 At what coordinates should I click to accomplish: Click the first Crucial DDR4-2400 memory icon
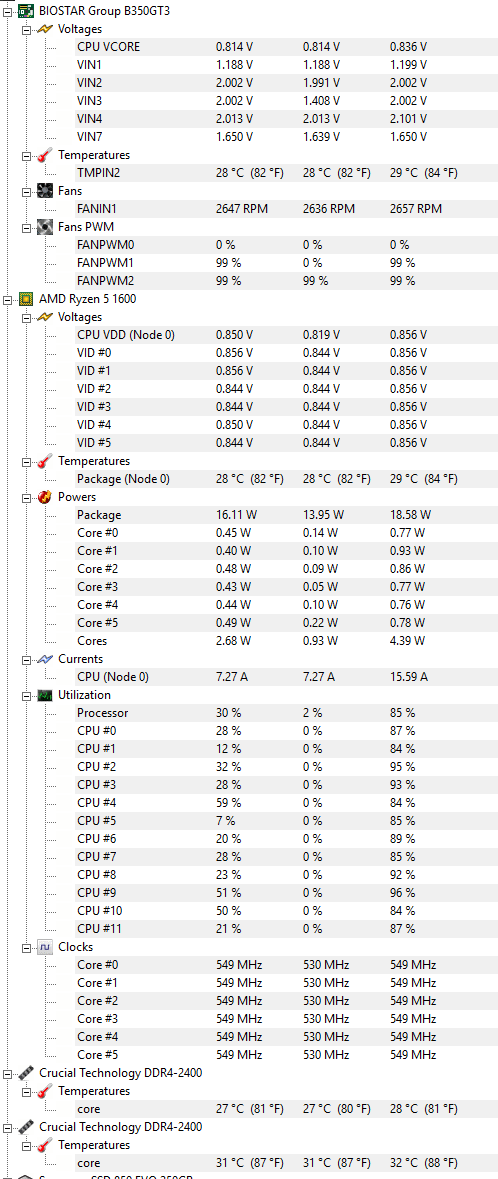coord(26,1073)
